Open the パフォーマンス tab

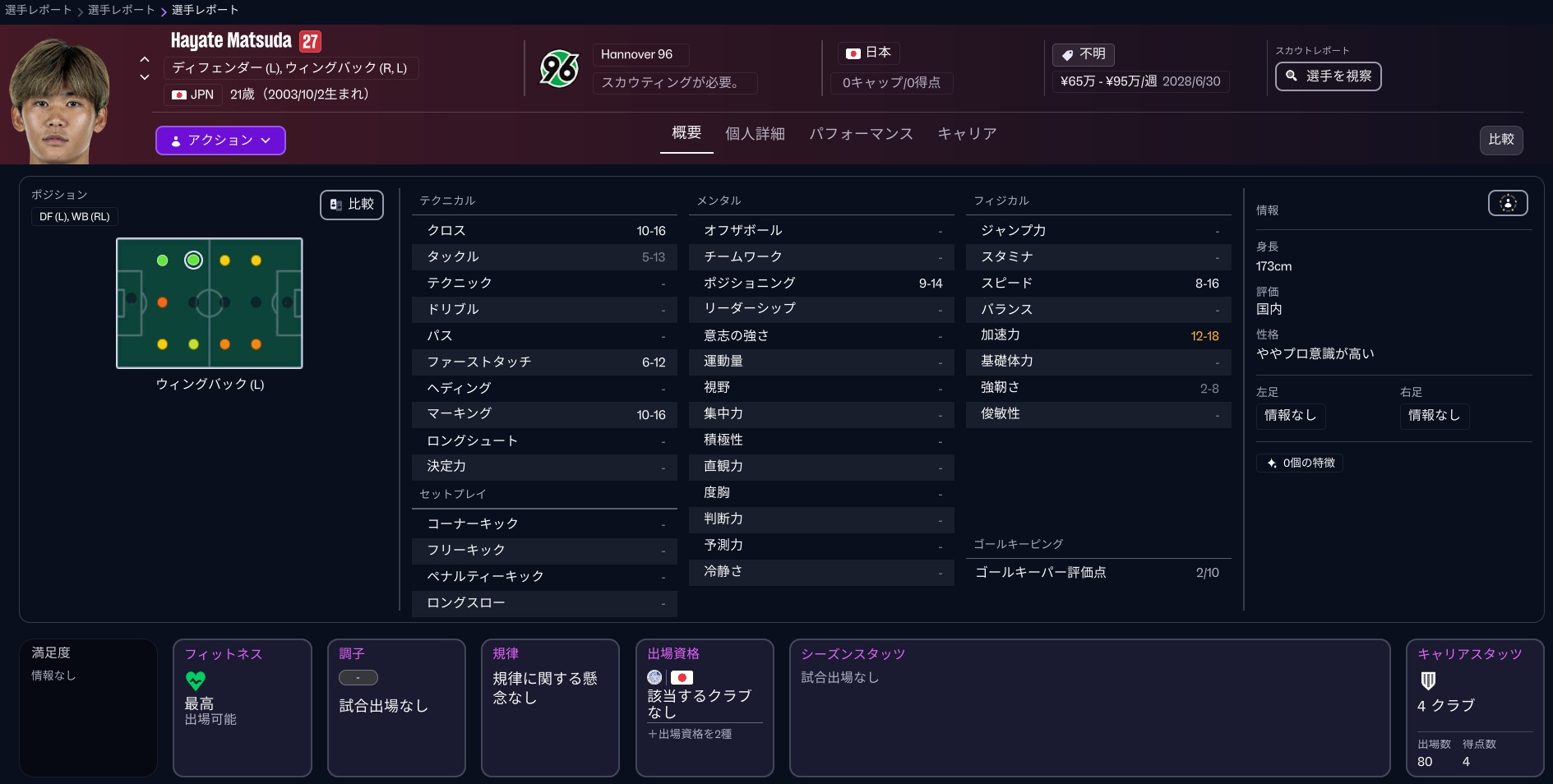pos(860,134)
